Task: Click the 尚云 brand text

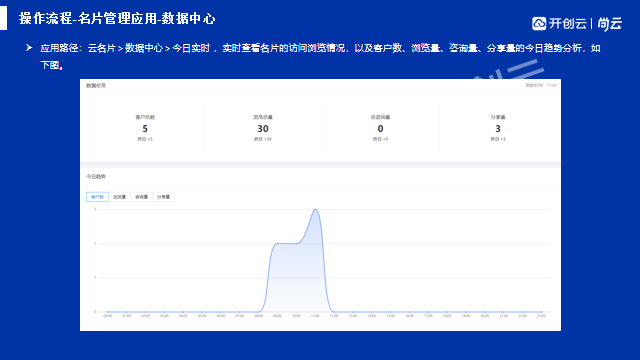Action: coord(610,24)
